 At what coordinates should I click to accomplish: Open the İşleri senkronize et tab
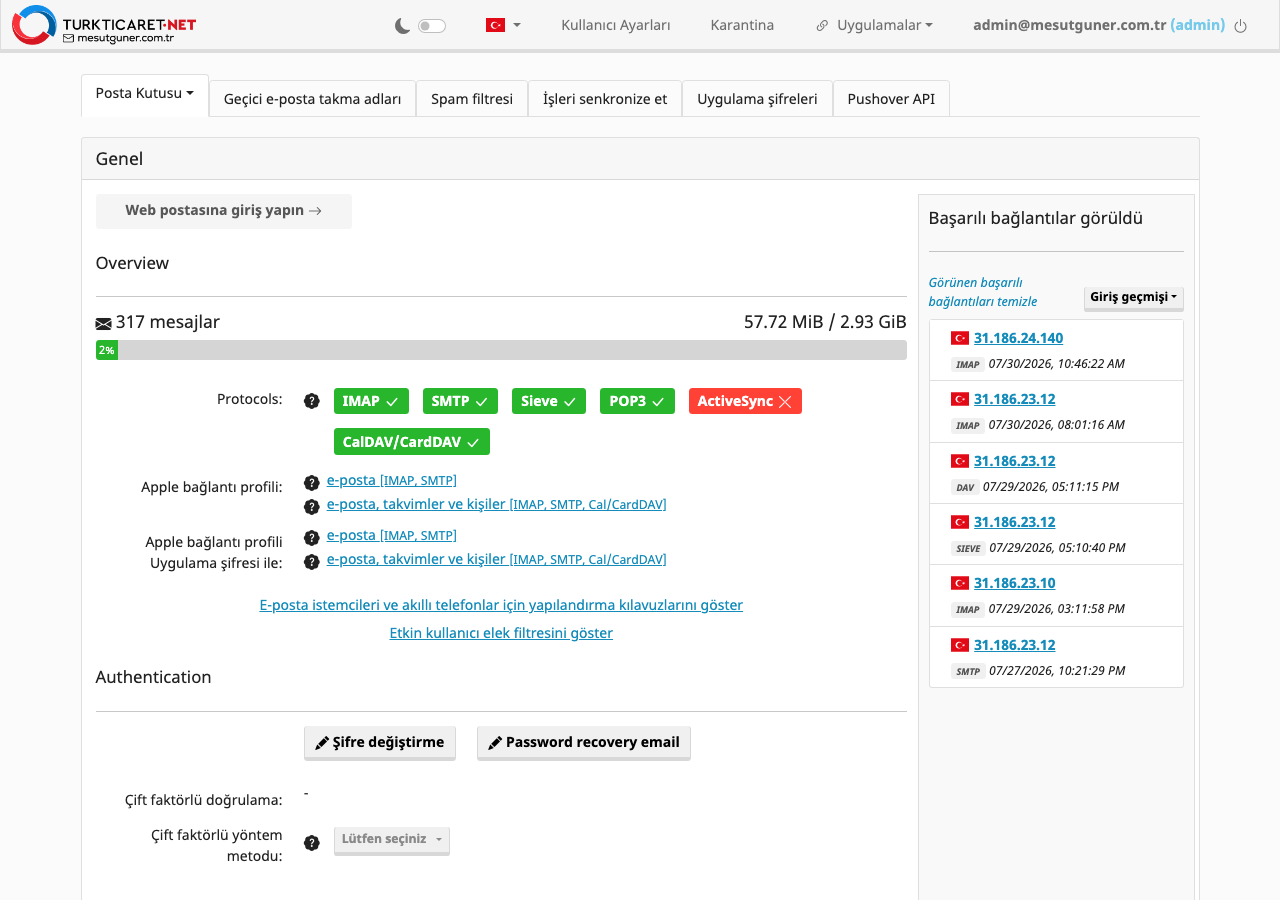coord(605,99)
